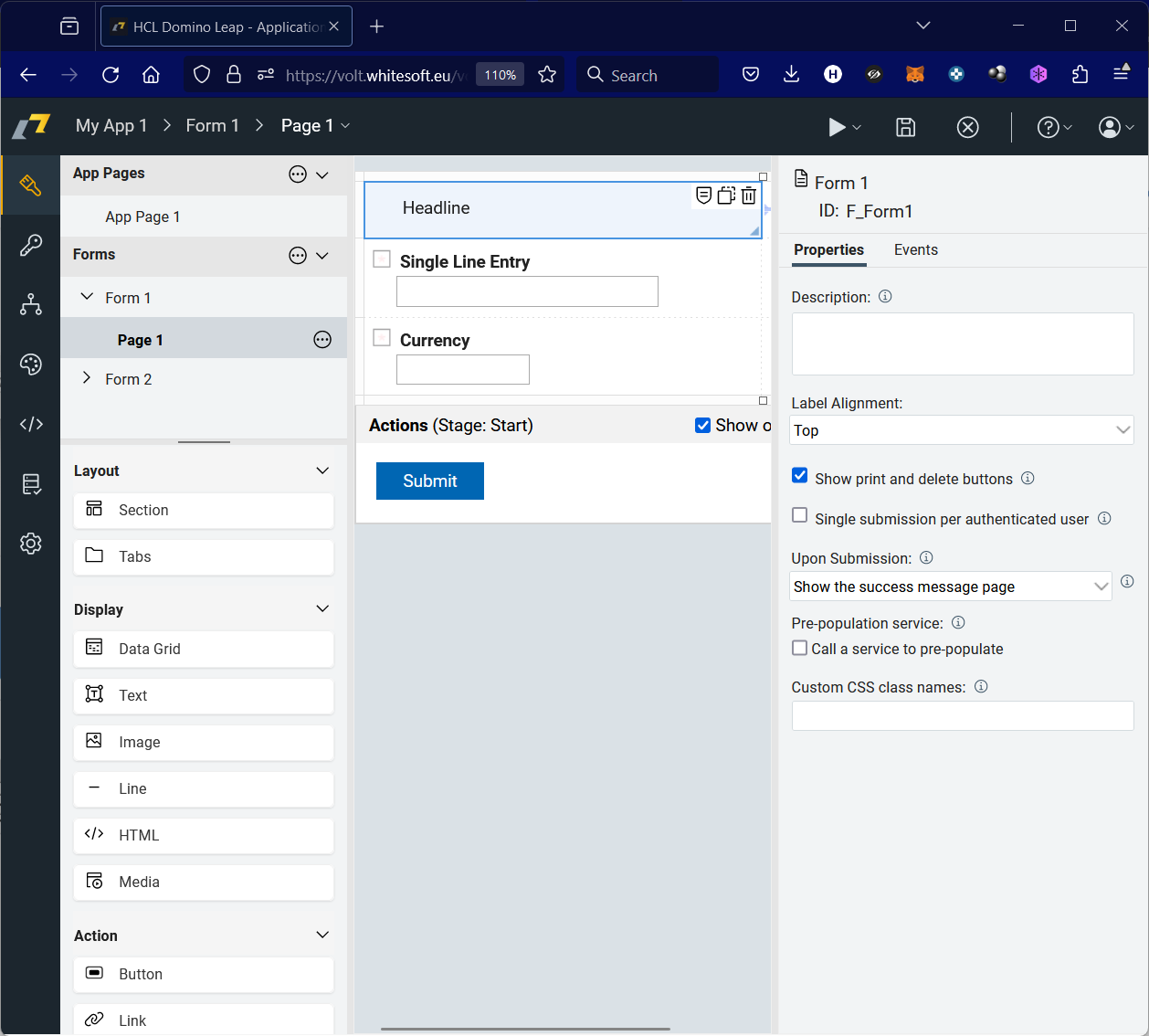Open the theme palette icon in sidebar
This screenshot has height=1036, width=1149.
30,364
